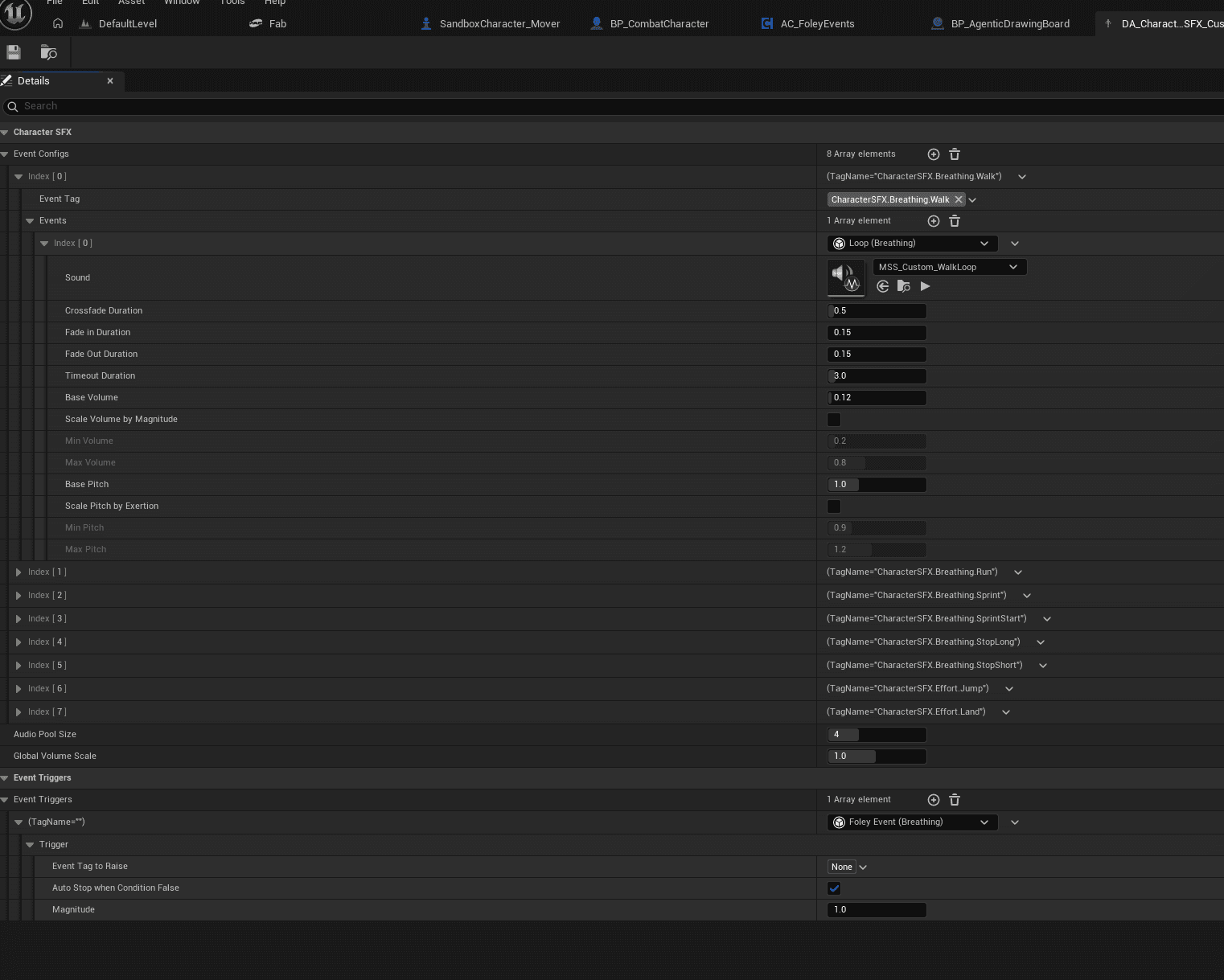The image size is (1224, 980).
Task: Expand Index [3] SprintStart entry
Action: (x=18, y=619)
